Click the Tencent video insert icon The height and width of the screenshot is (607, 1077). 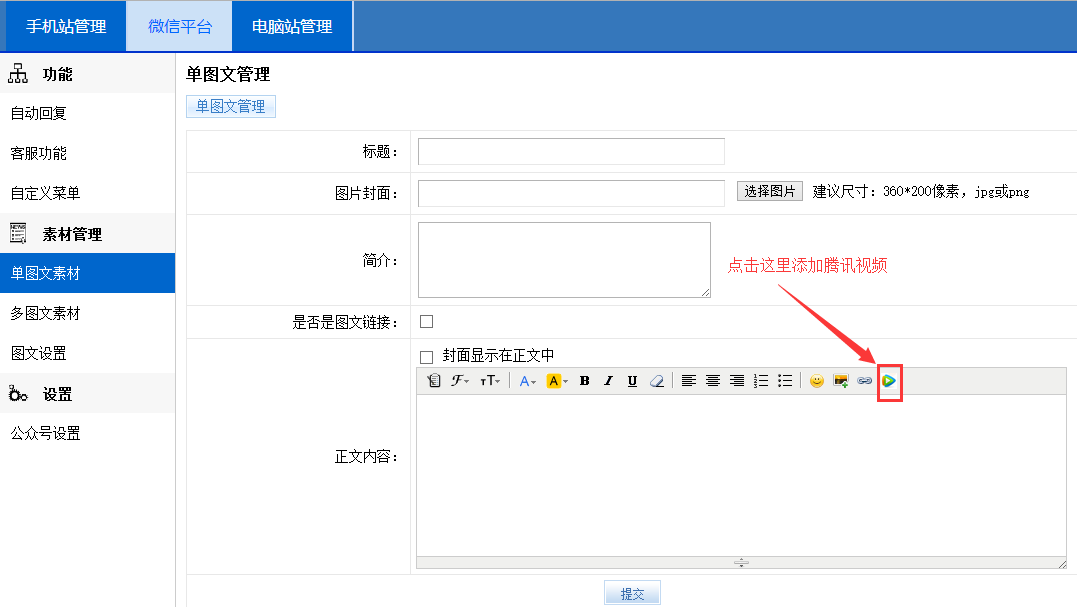[x=889, y=381]
